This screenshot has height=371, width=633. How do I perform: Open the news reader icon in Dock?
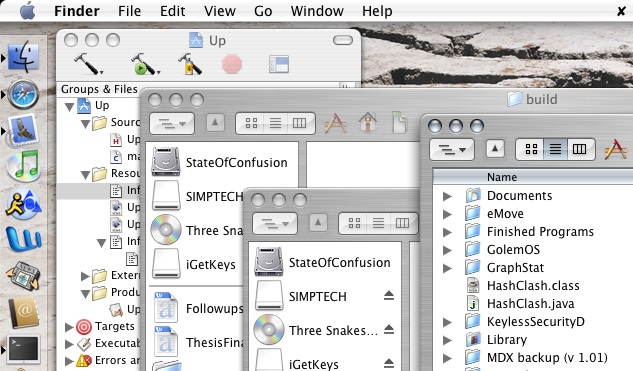coord(23,276)
